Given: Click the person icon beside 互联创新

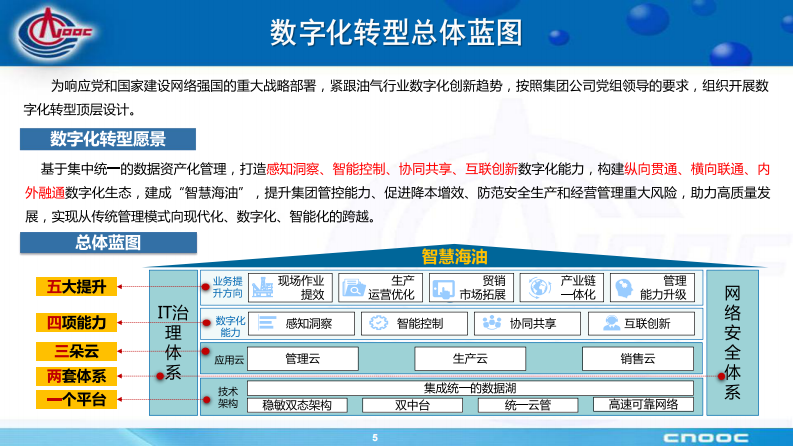Looking at the screenshot, I should 611,323.
